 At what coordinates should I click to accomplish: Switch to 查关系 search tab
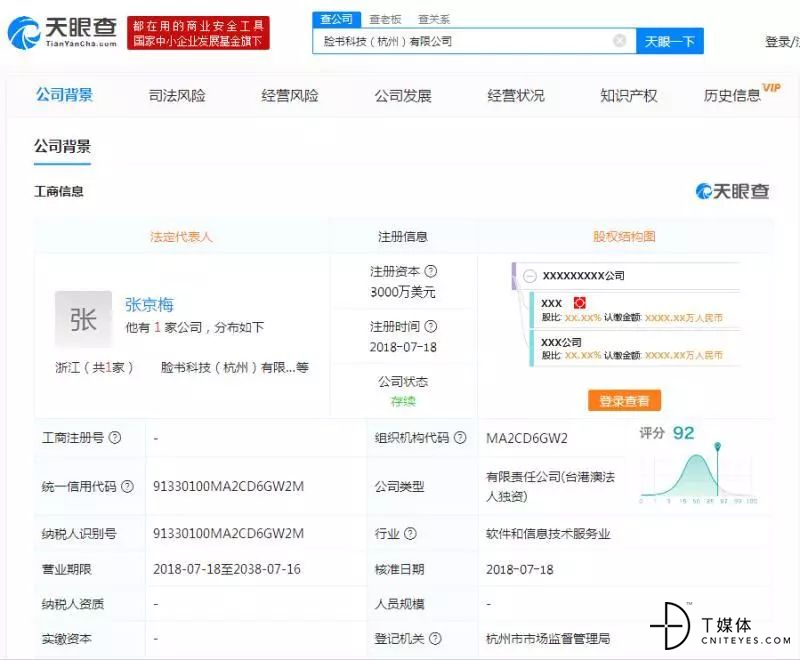point(434,19)
